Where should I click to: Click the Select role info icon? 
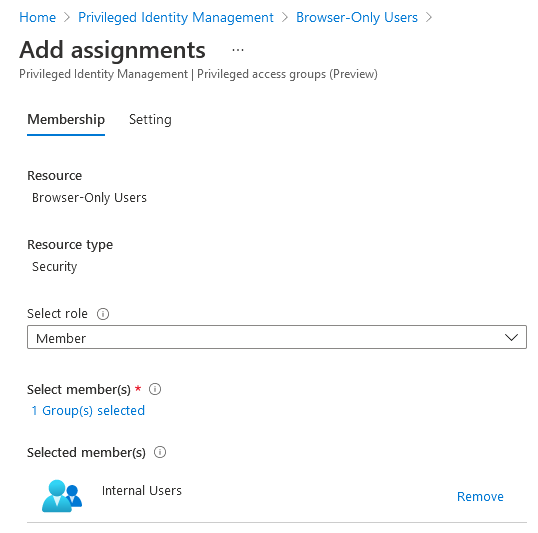click(x=103, y=314)
